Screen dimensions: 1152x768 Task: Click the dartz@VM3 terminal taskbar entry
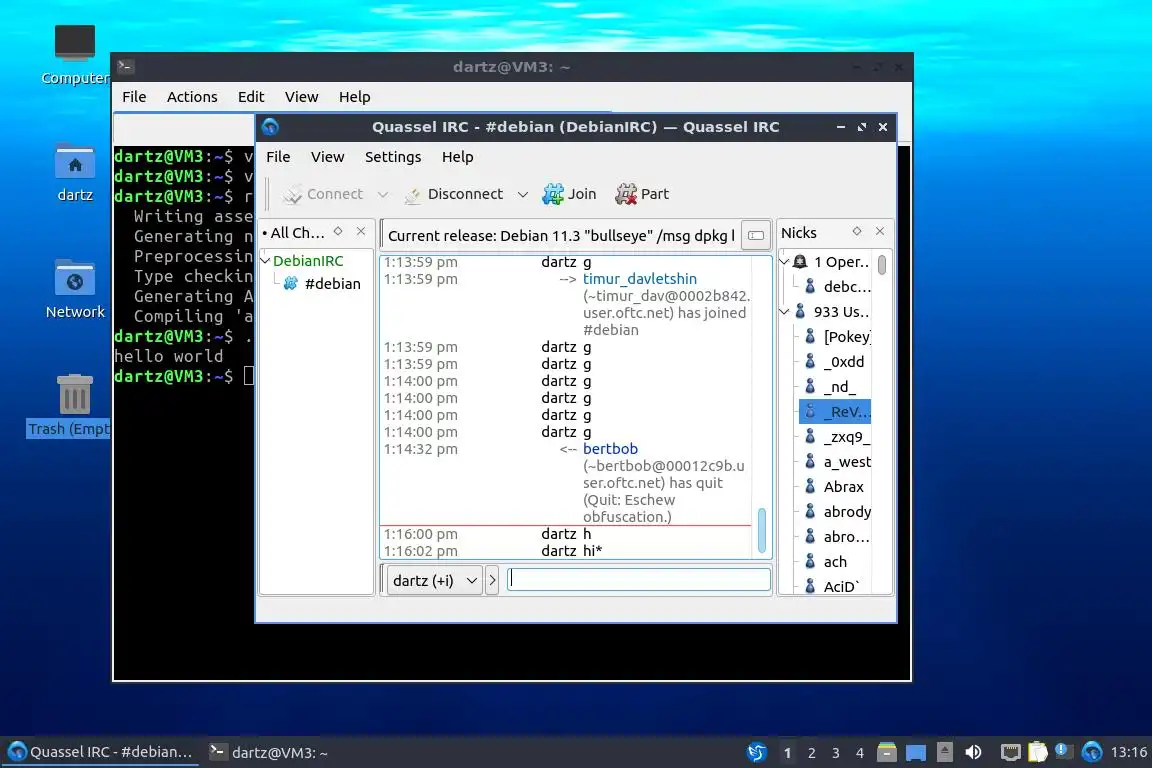(269, 752)
